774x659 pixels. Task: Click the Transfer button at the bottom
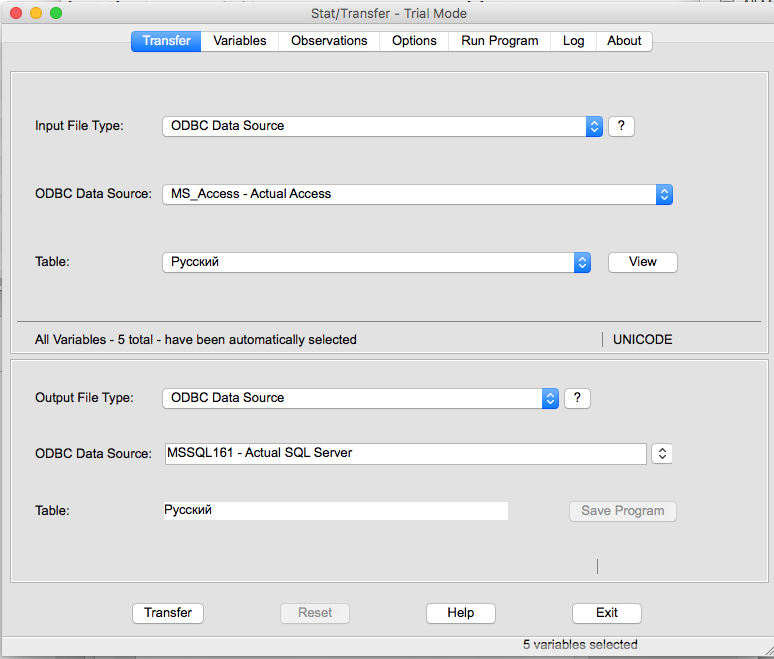[168, 613]
